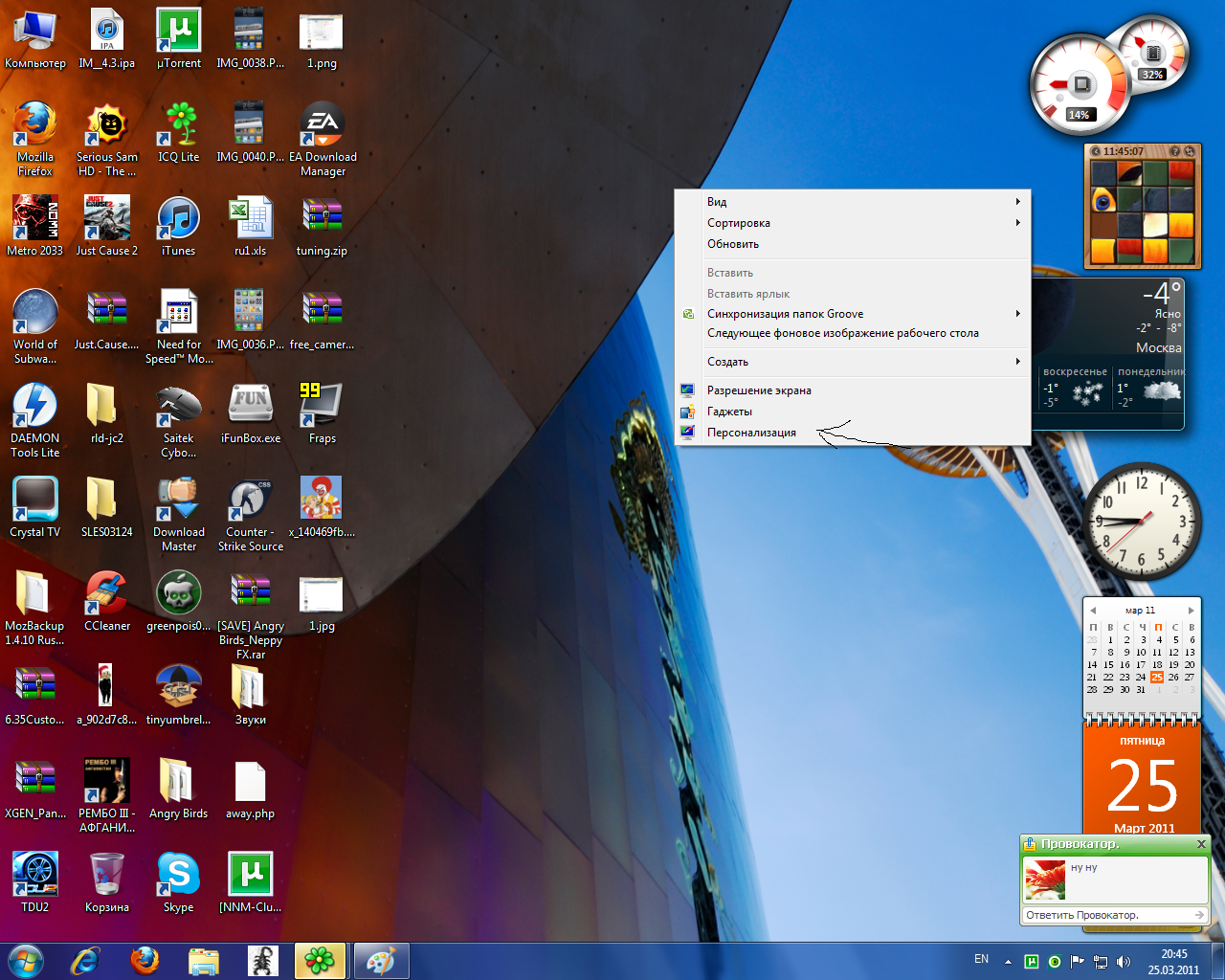
Task: Switch to the ICQ taskbar button
Action: [x=321, y=961]
